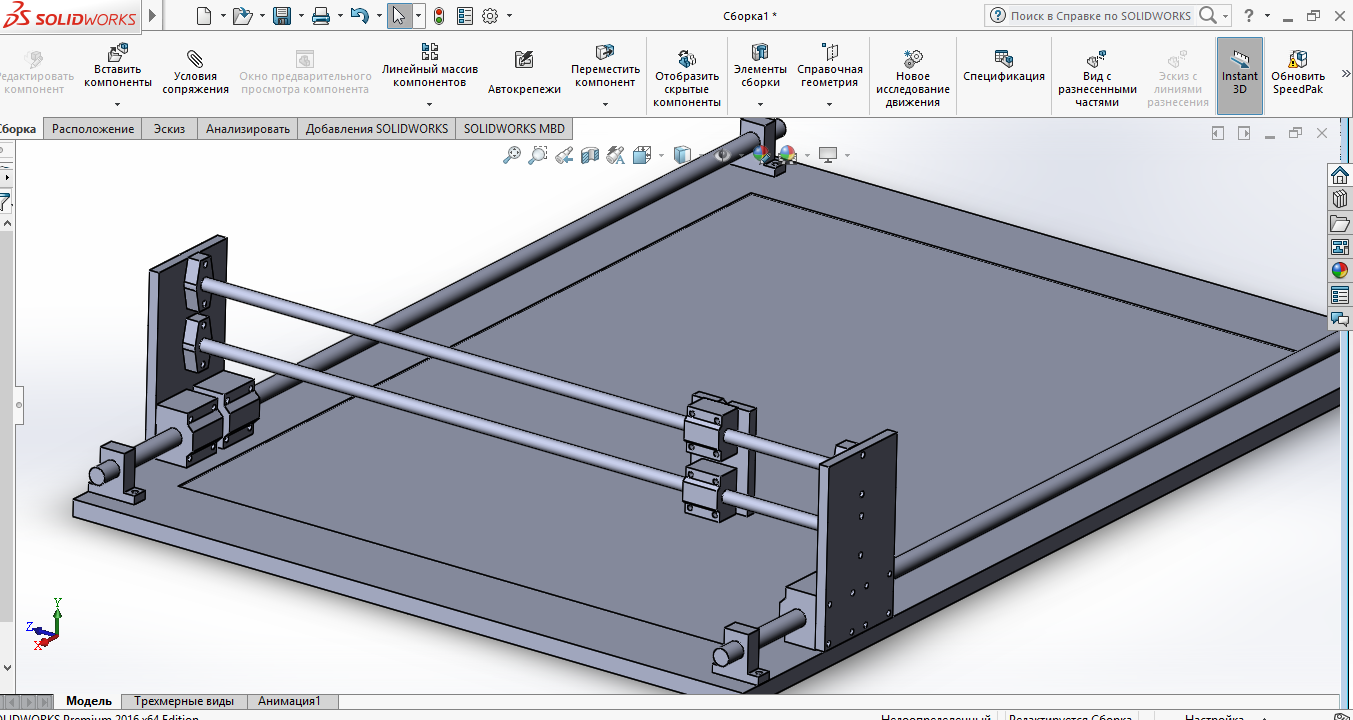Open dropdown under Справочная геометрия
This screenshot has height=720, width=1353.
[830, 104]
